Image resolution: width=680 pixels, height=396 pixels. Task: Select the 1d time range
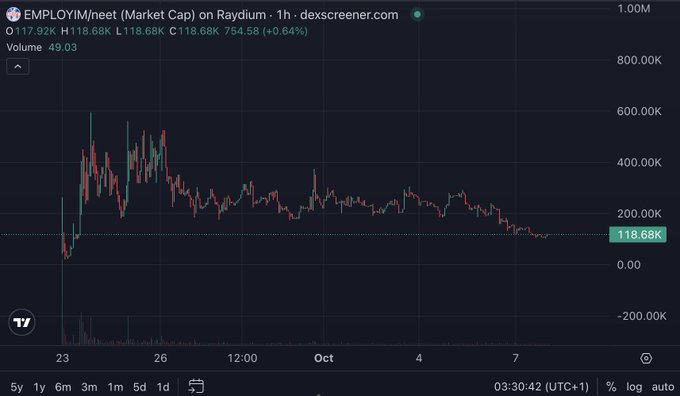coord(163,387)
